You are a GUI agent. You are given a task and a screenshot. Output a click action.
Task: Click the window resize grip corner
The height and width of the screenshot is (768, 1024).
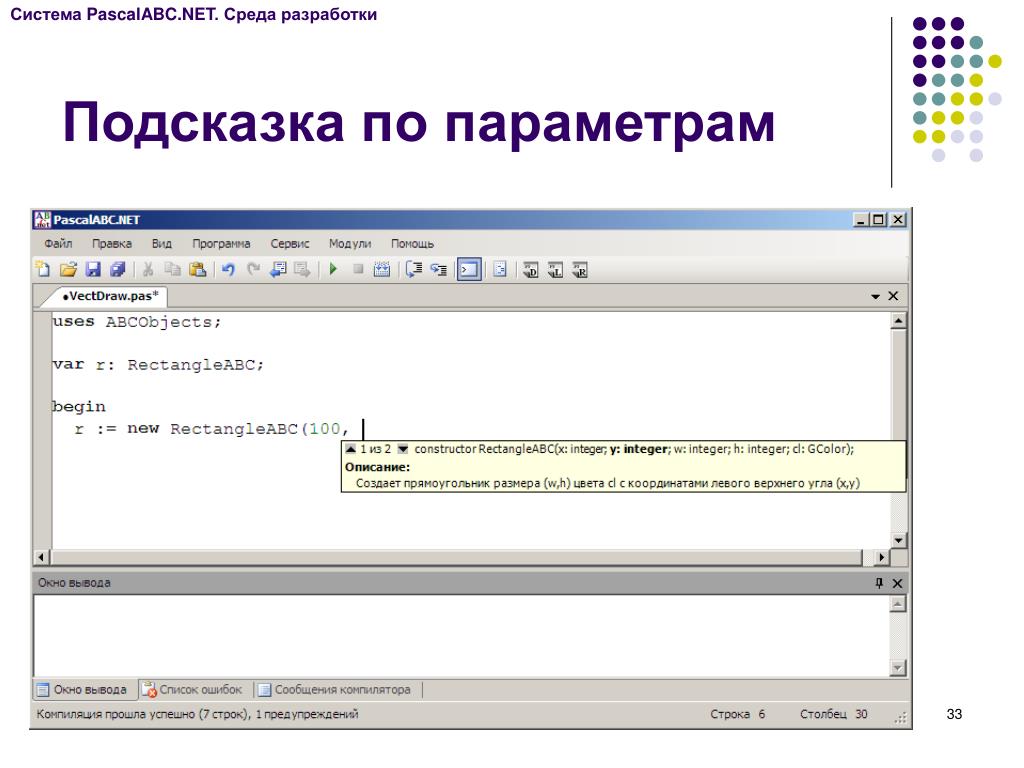[901, 718]
